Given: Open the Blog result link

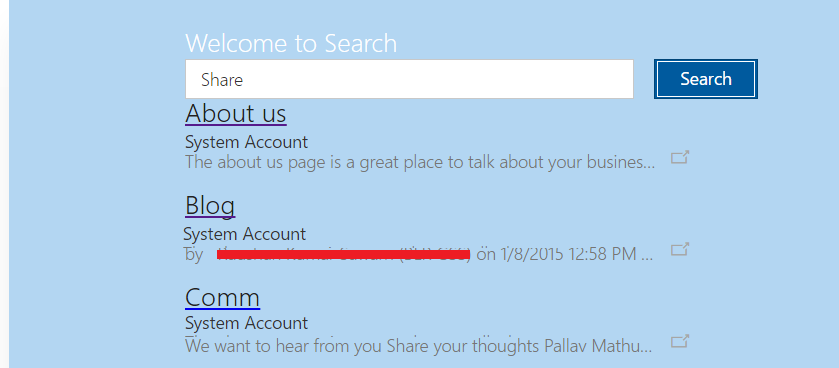Looking at the screenshot, I should coord(210,205).
